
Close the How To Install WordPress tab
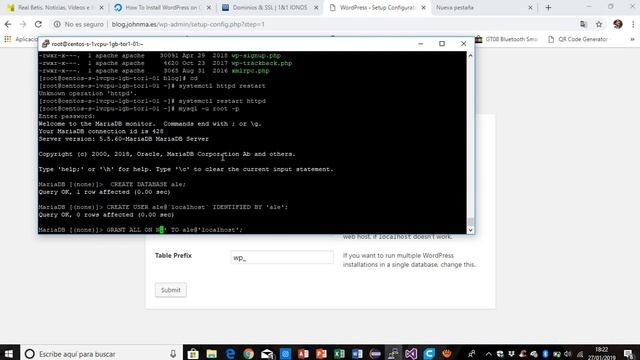click(209, 8)
